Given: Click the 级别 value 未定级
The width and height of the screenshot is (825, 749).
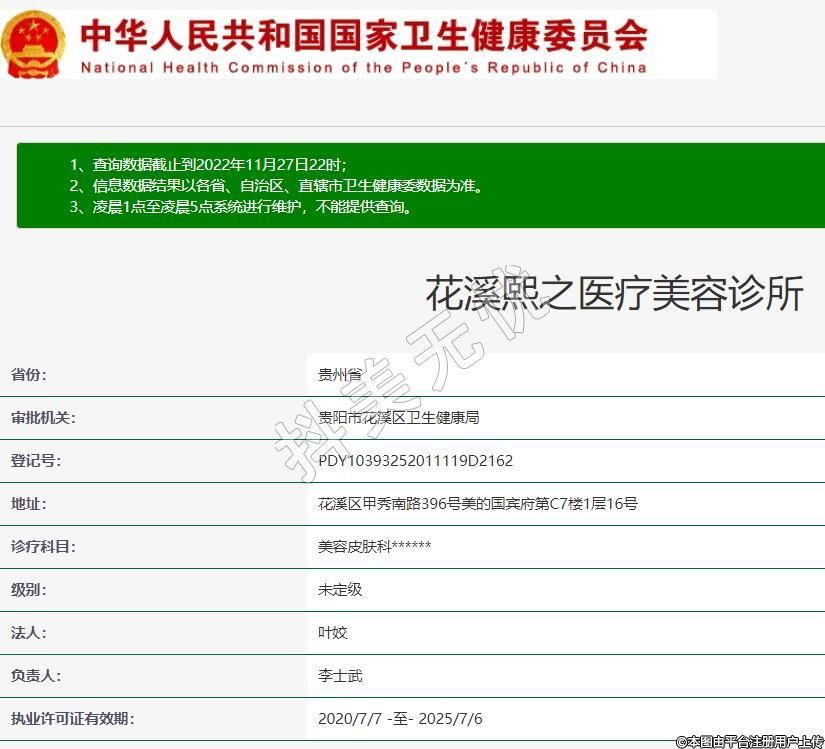Looking at the screenshot, I should click(x=340, y=590).
